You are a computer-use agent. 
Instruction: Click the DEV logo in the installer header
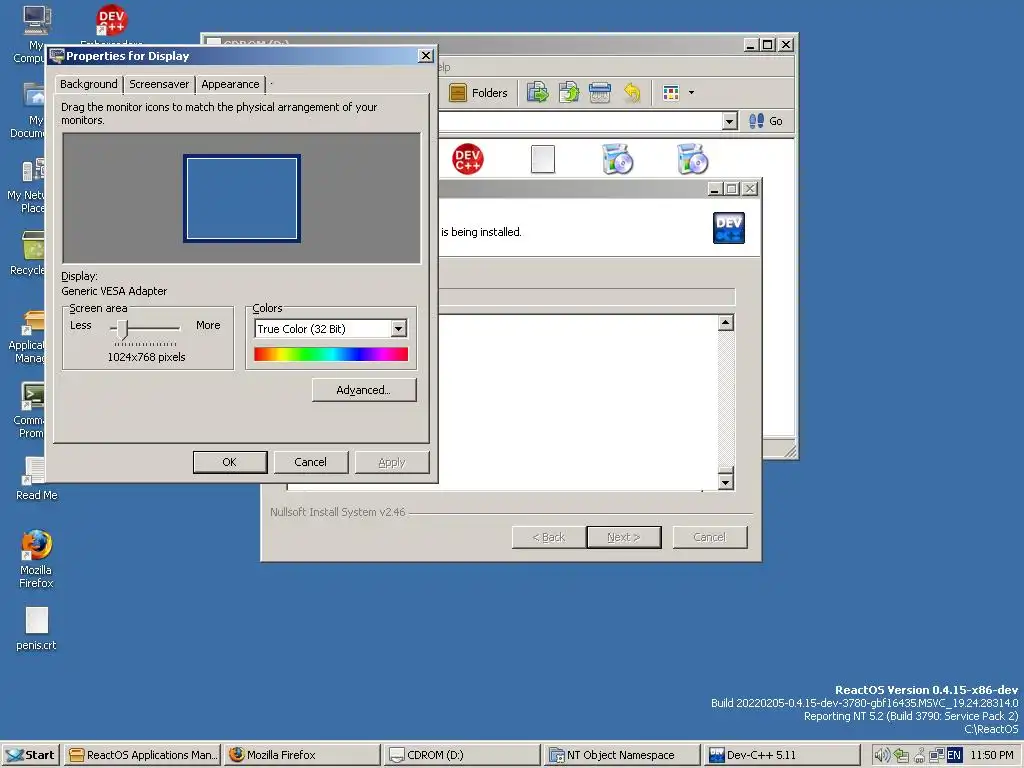(x=728, y=228)
